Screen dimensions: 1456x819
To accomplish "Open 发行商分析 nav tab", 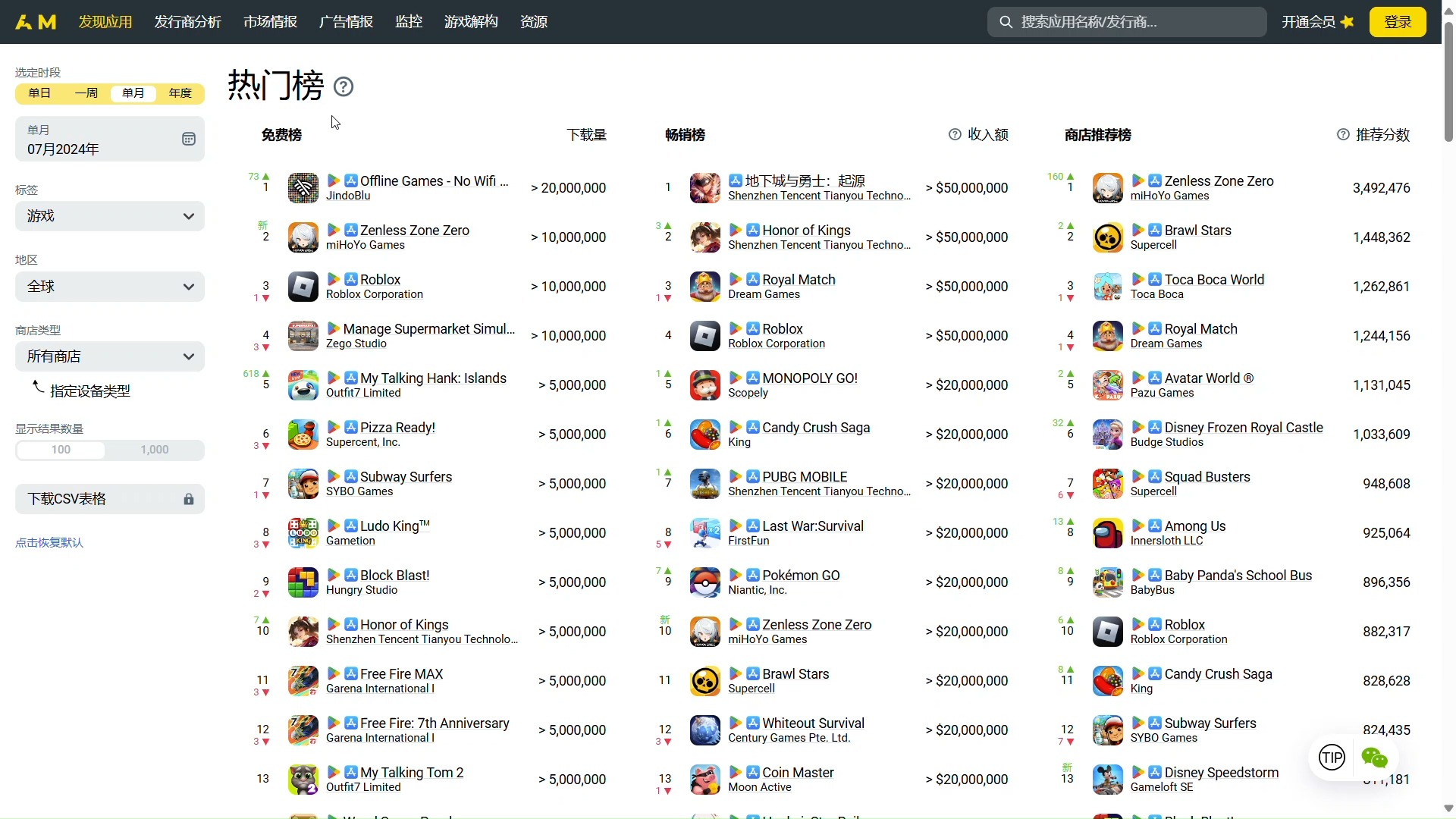I will click(188, 22).
